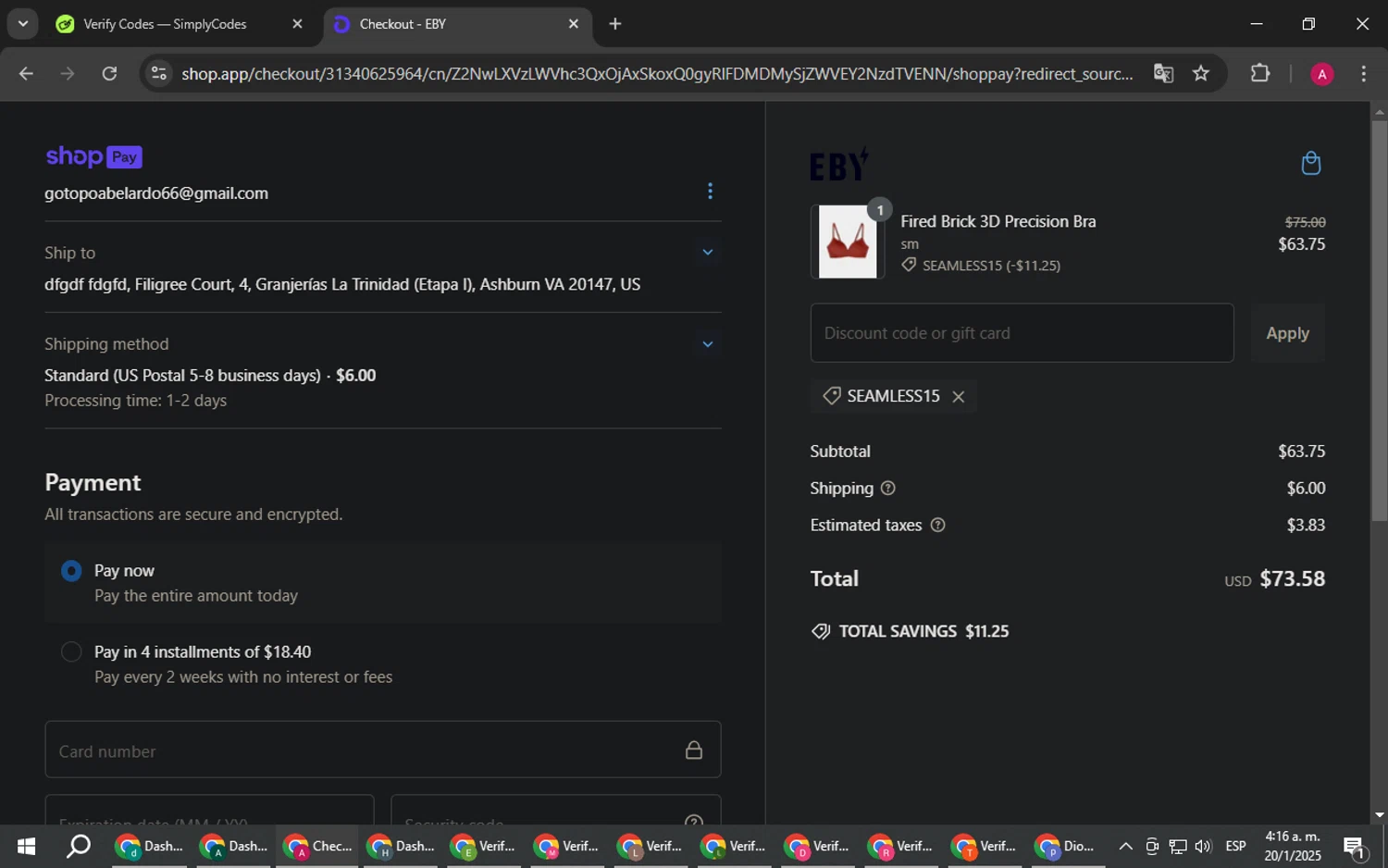The image size is (1388, 868).
Task: Open the tab search dropdown arrow
Action: [23, 24]
